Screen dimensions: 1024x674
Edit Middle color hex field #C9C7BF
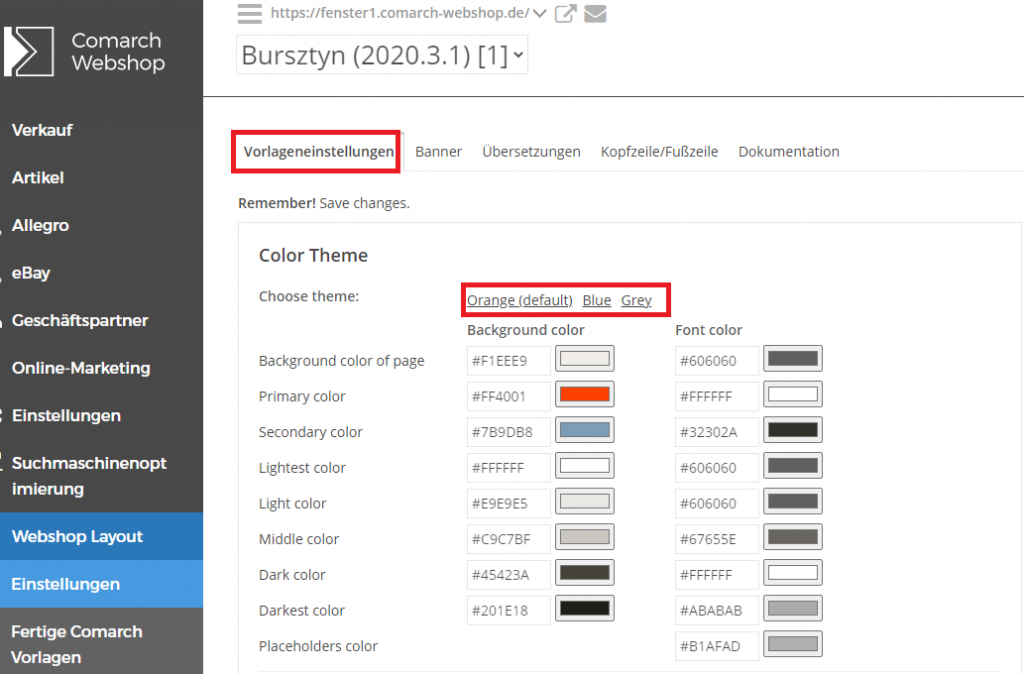509,539
